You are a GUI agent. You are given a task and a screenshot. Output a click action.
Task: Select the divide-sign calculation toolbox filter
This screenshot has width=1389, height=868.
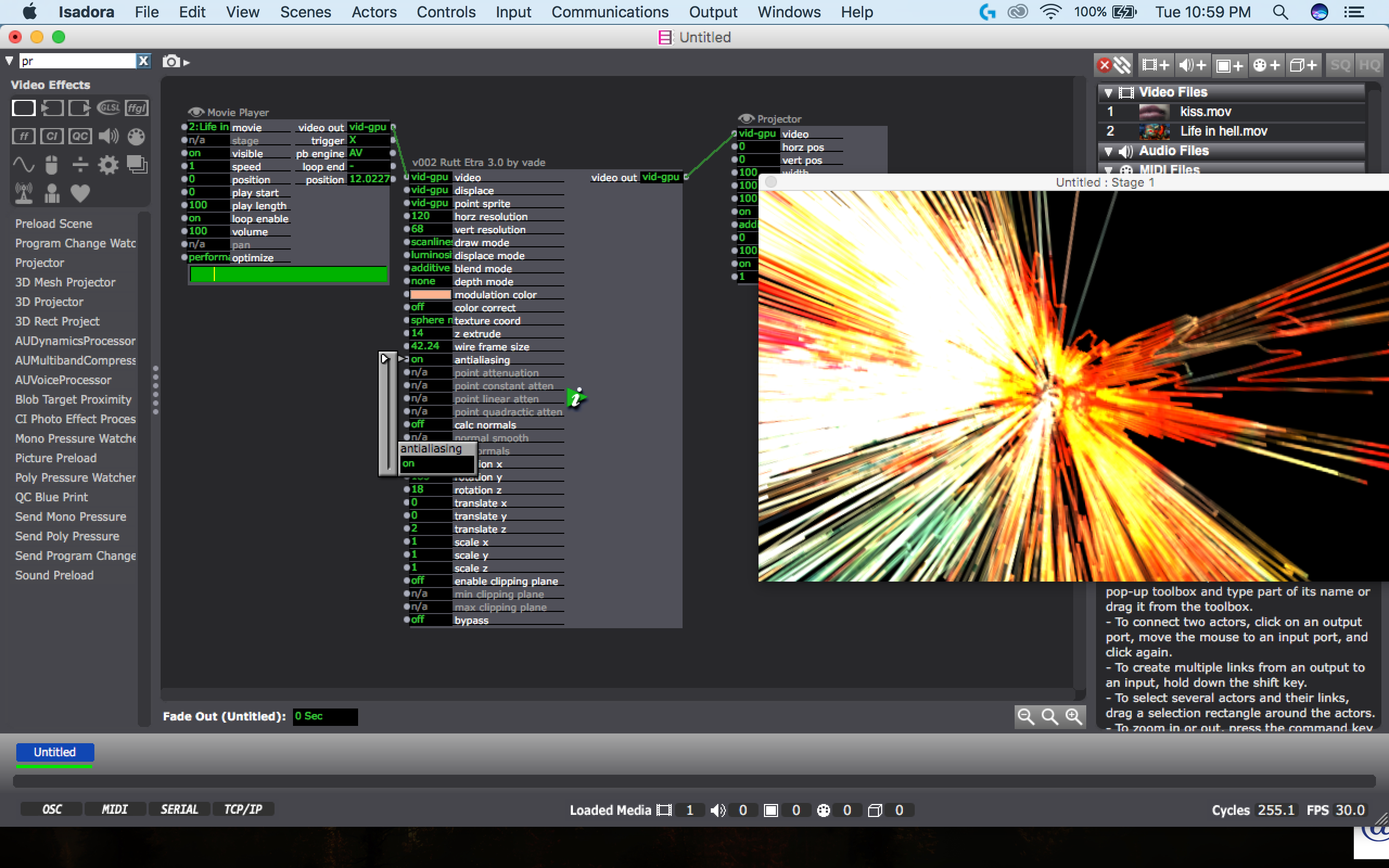[80, 165]
